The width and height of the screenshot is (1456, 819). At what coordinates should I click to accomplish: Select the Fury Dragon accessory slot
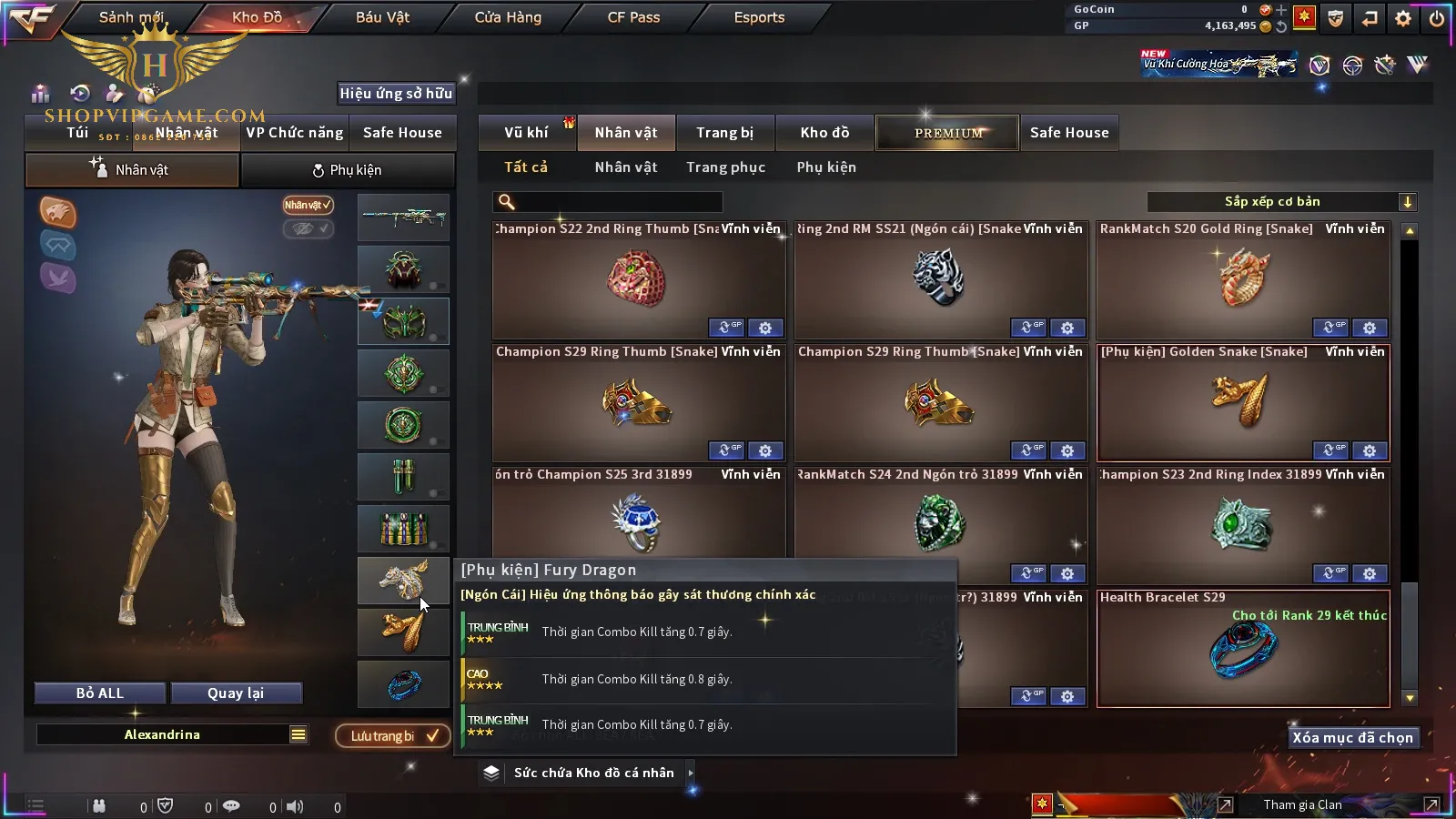403,581
